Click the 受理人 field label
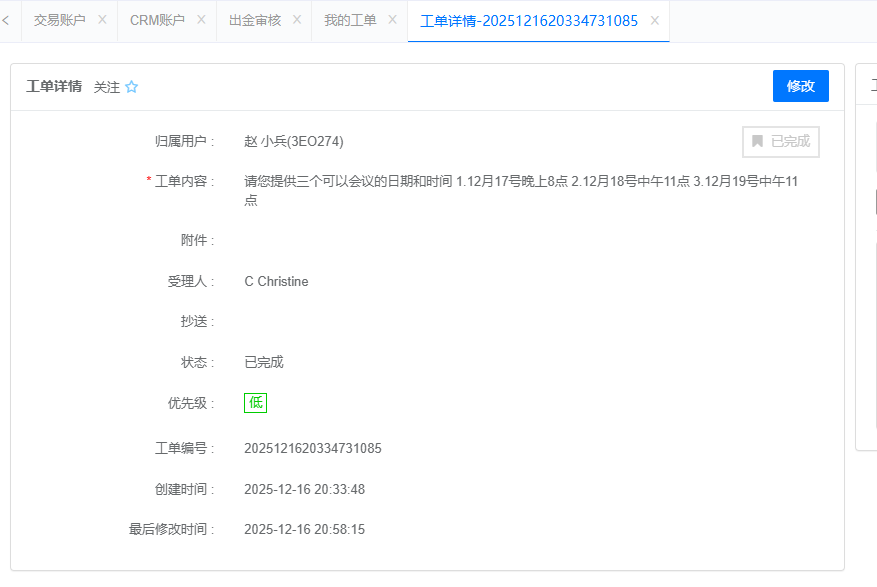The width and height of the screenshot is (877, 587). (191, 281)
